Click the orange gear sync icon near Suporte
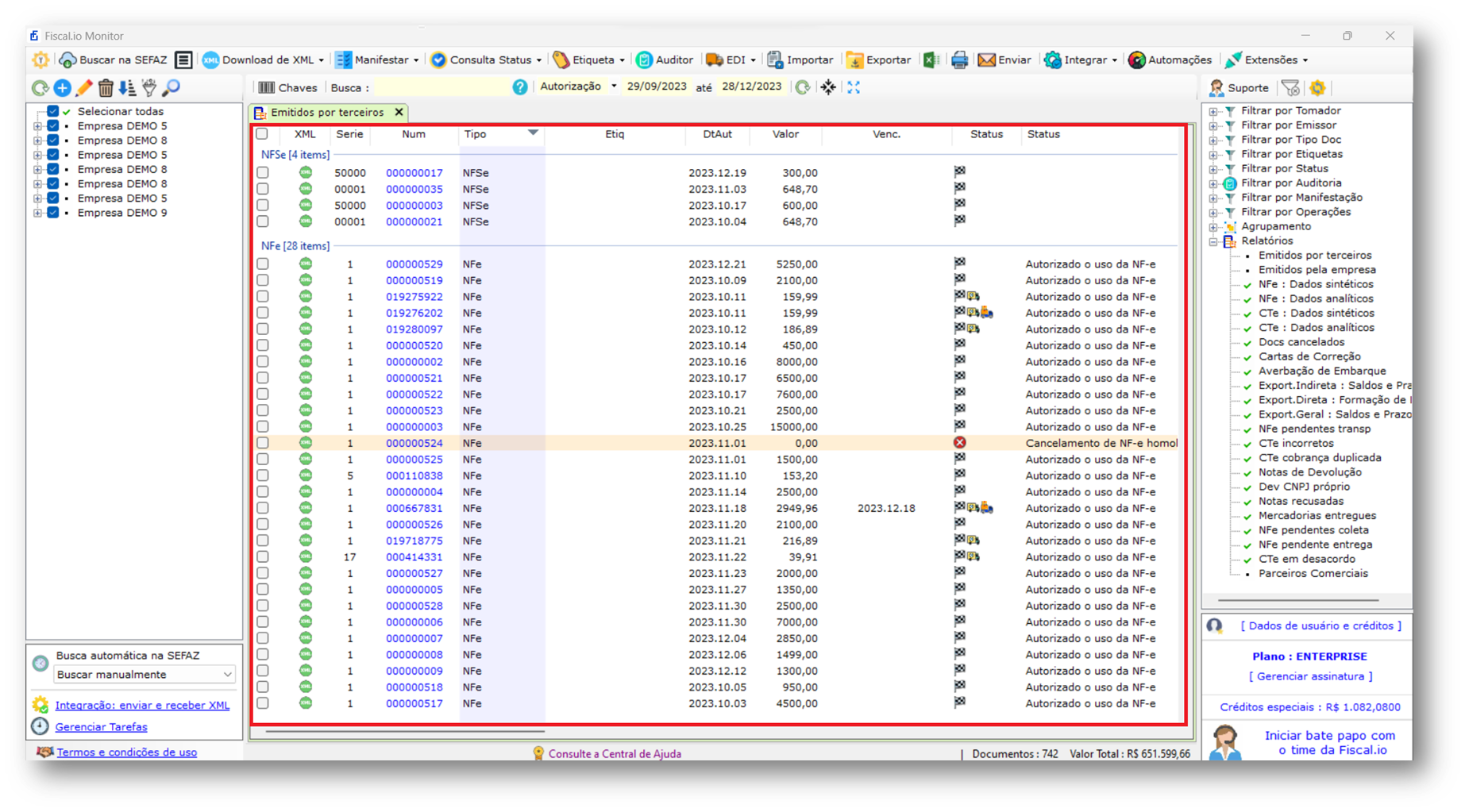Image resolution: width=1465 pixels, height=812 pixels. tap(1317, 87)
